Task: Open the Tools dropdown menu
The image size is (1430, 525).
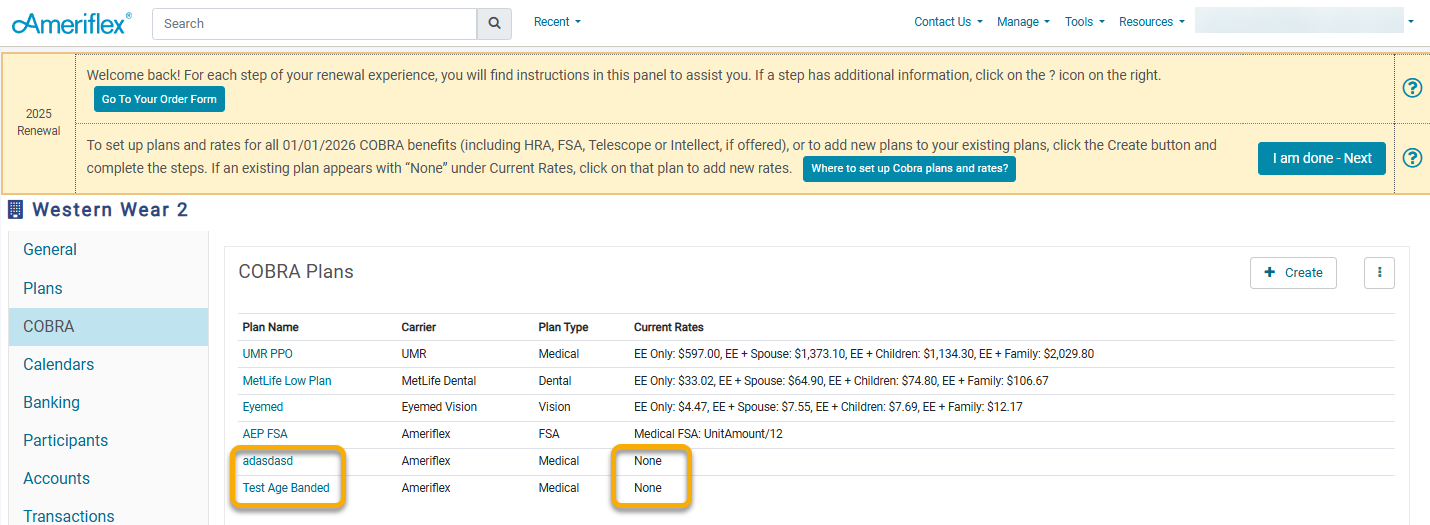Action: pos(1084,22)
